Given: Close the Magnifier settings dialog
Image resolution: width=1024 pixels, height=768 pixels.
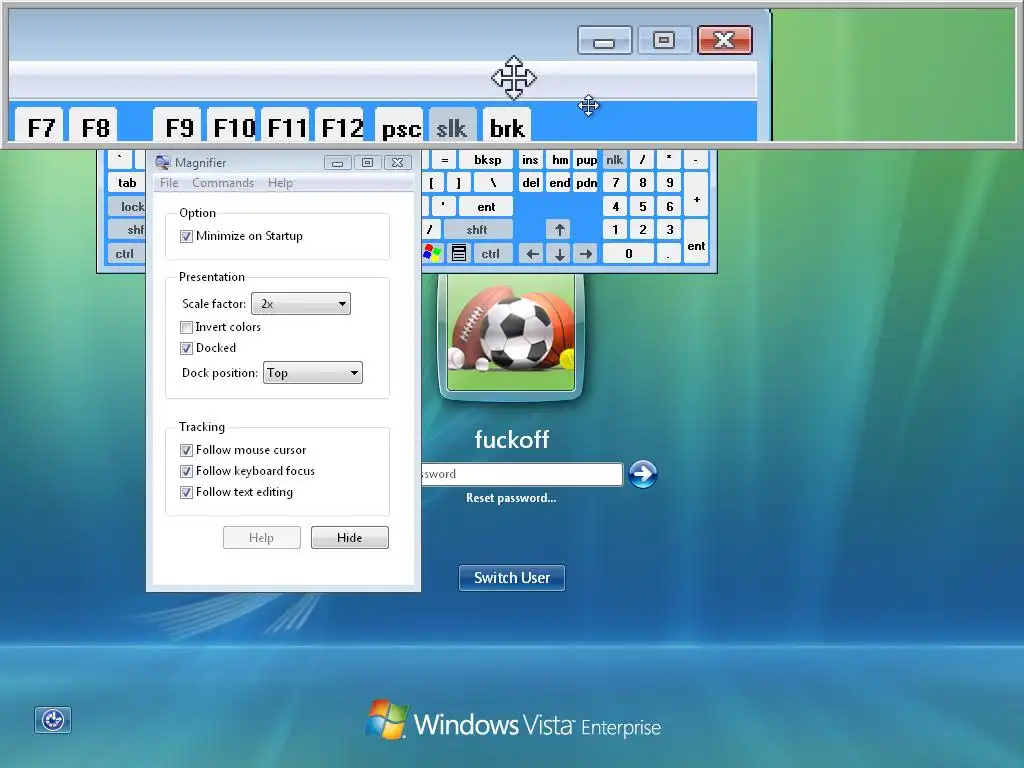Looking at the screenshot, I should click(x=398, y=163).
